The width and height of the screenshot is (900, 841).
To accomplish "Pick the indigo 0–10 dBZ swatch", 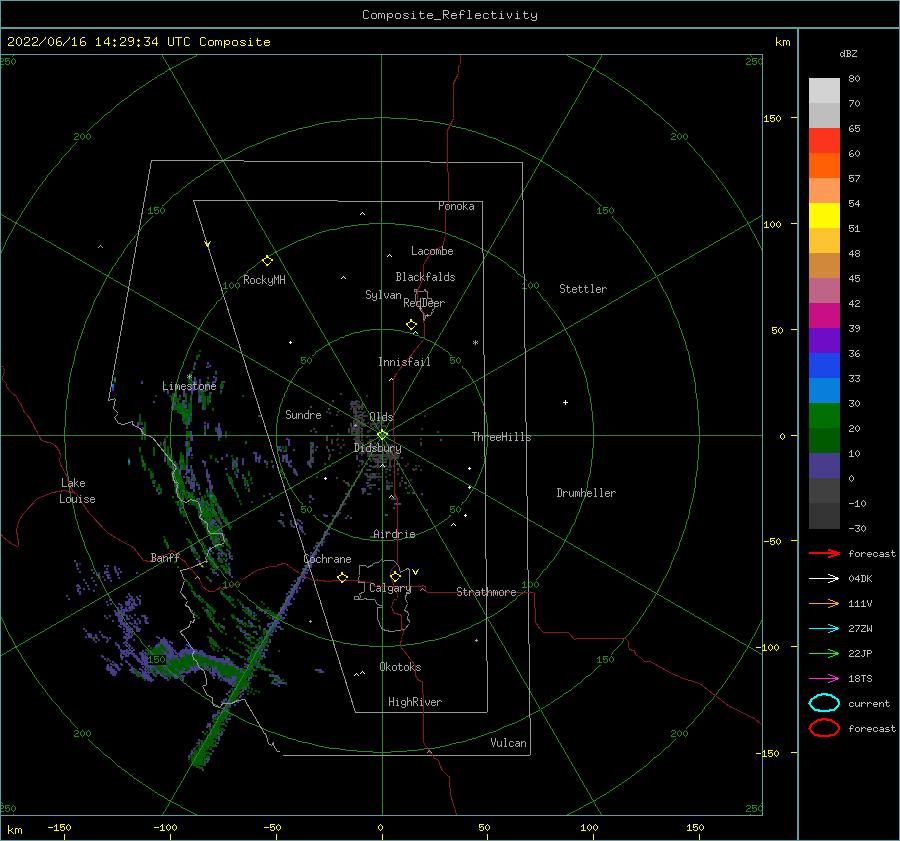I will point(824,466).
